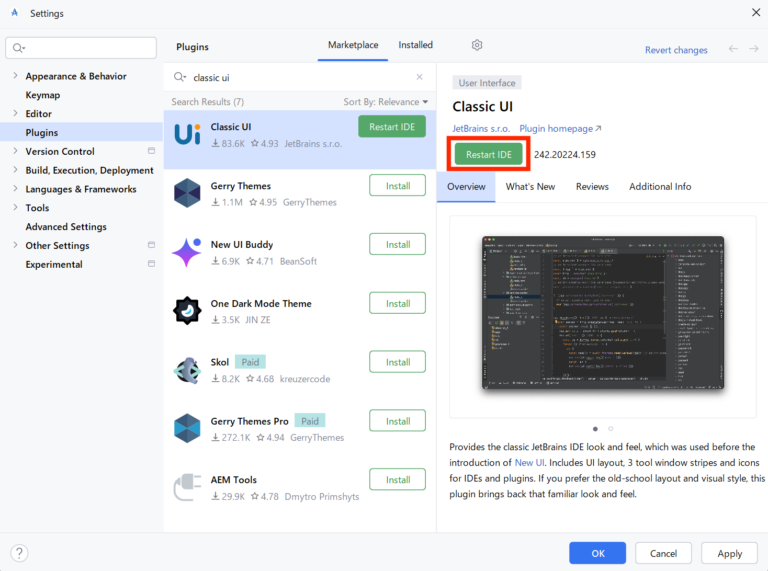
Task: Switch to the Installed tab
Action: click(415, 45)
